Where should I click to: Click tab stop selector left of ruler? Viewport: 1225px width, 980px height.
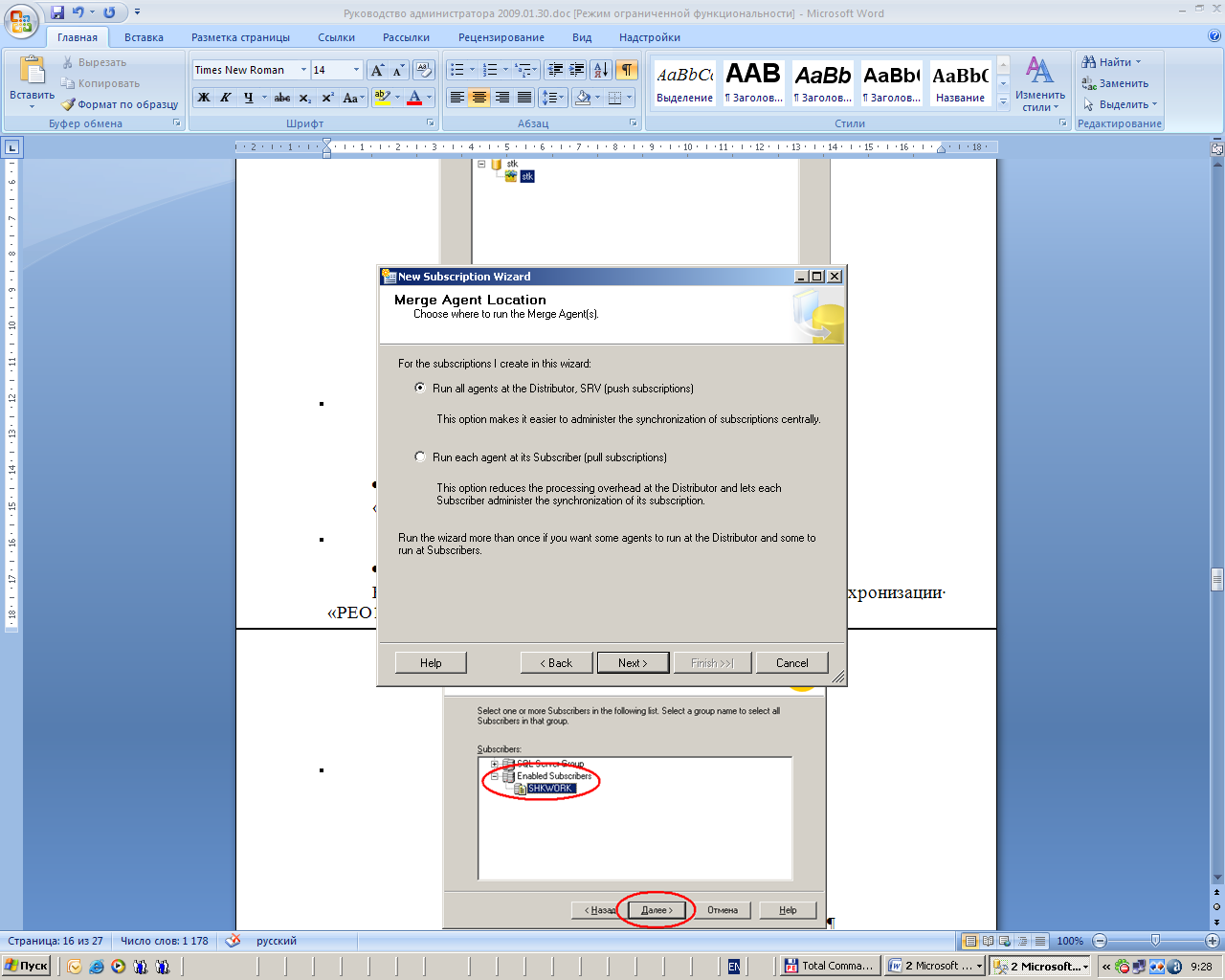[11, 147]
